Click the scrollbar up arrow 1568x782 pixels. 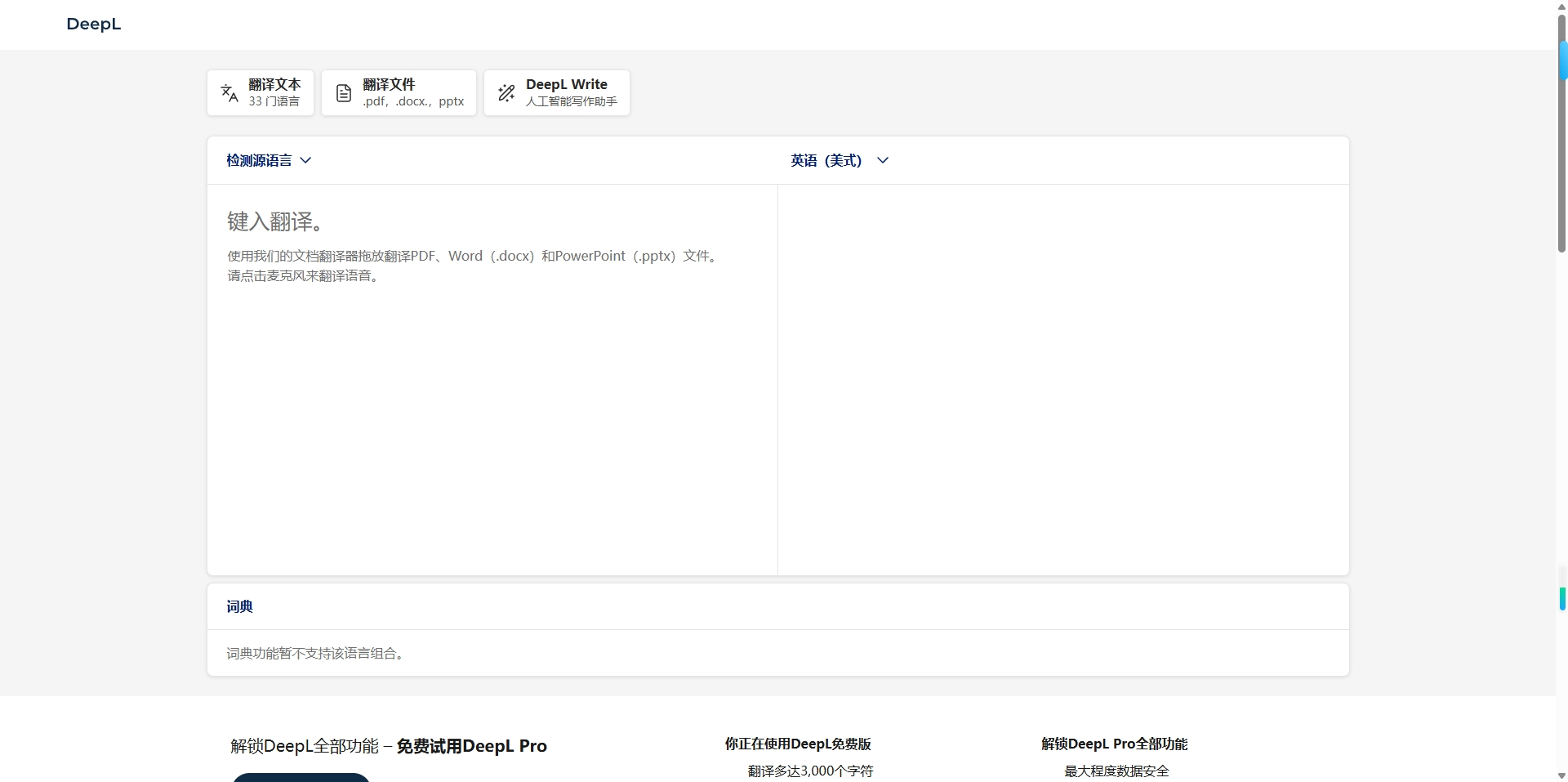(x=1561, y=6)
